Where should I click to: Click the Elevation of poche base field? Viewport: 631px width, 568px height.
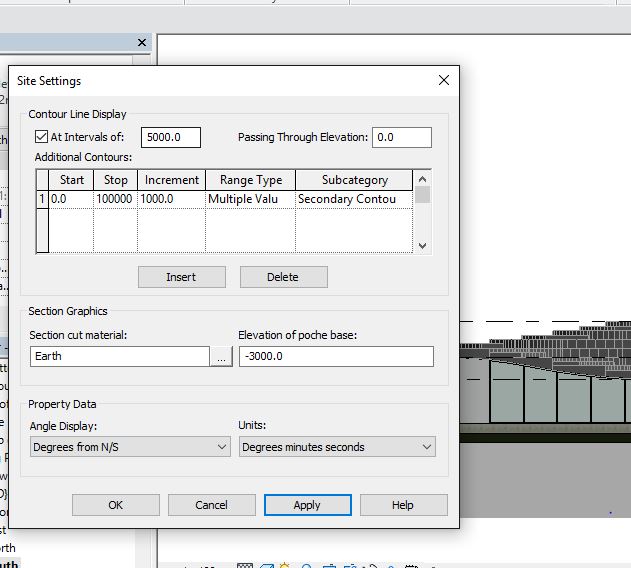click(336, 356)
